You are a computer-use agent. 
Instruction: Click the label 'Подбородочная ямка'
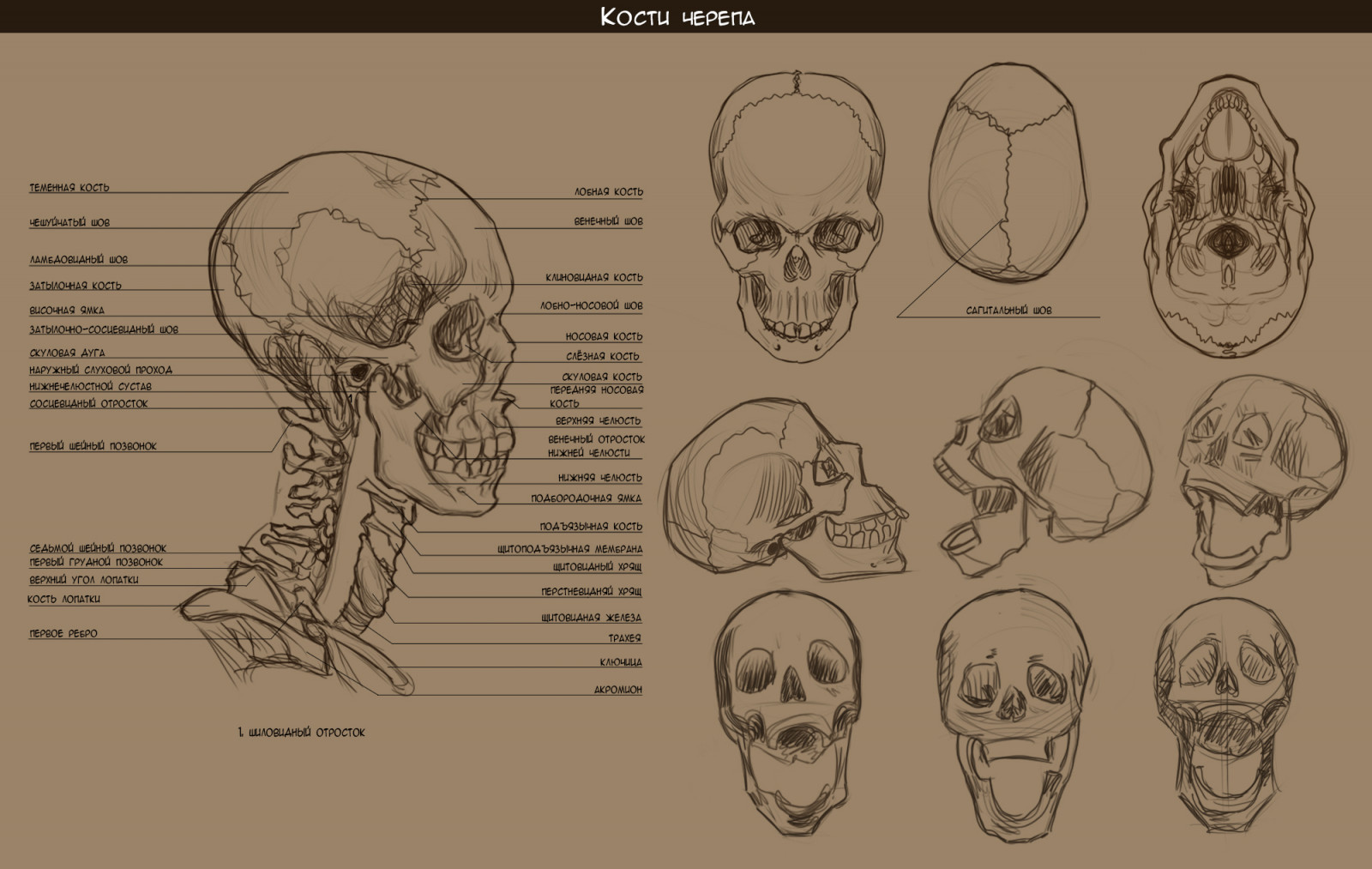click(587, 498)
